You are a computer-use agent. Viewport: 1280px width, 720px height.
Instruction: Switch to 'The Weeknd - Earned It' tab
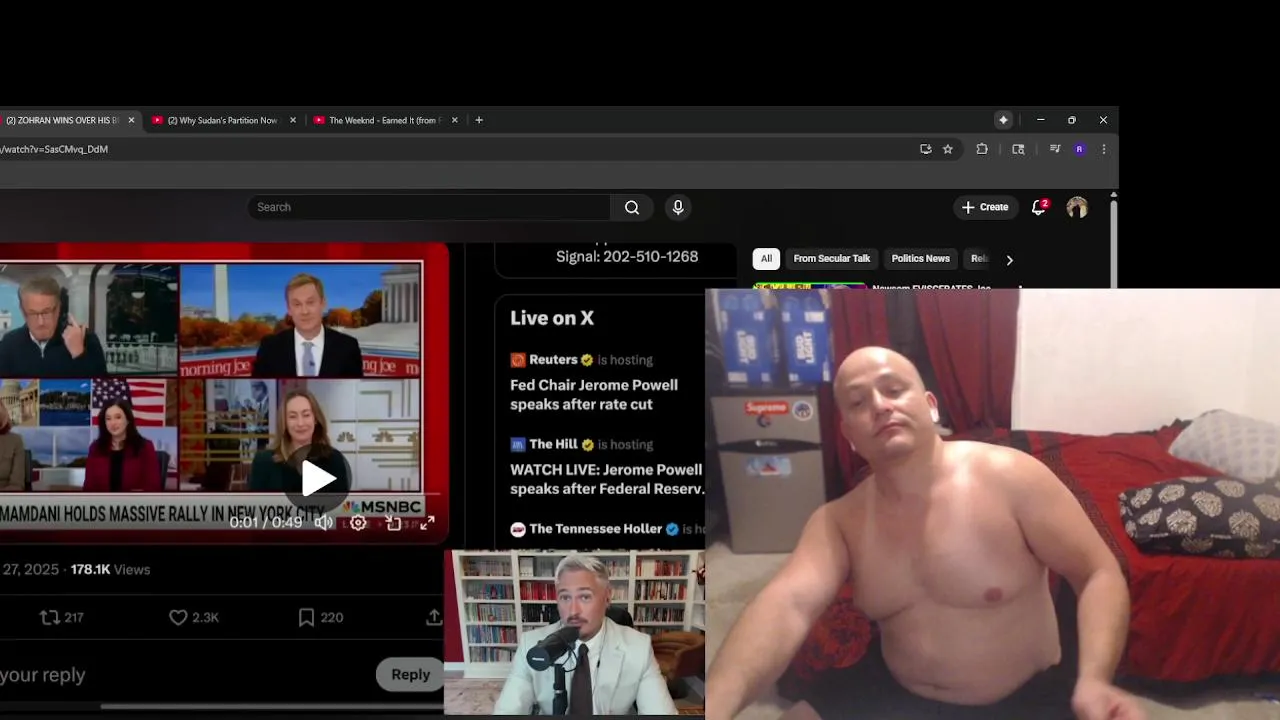coord(383,120)
